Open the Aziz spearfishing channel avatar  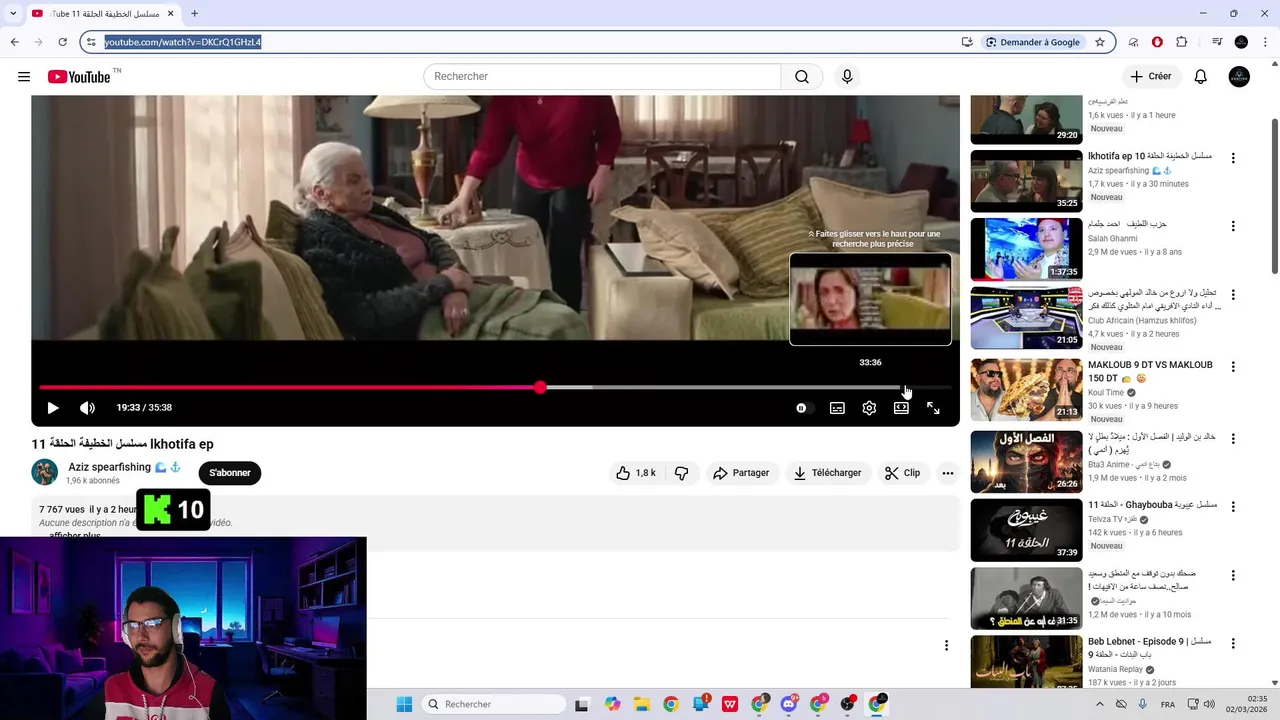point(45,472)
